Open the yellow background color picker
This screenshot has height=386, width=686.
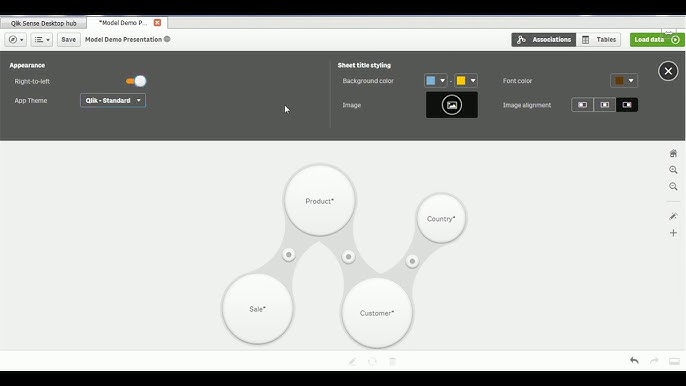pos(466,81)
